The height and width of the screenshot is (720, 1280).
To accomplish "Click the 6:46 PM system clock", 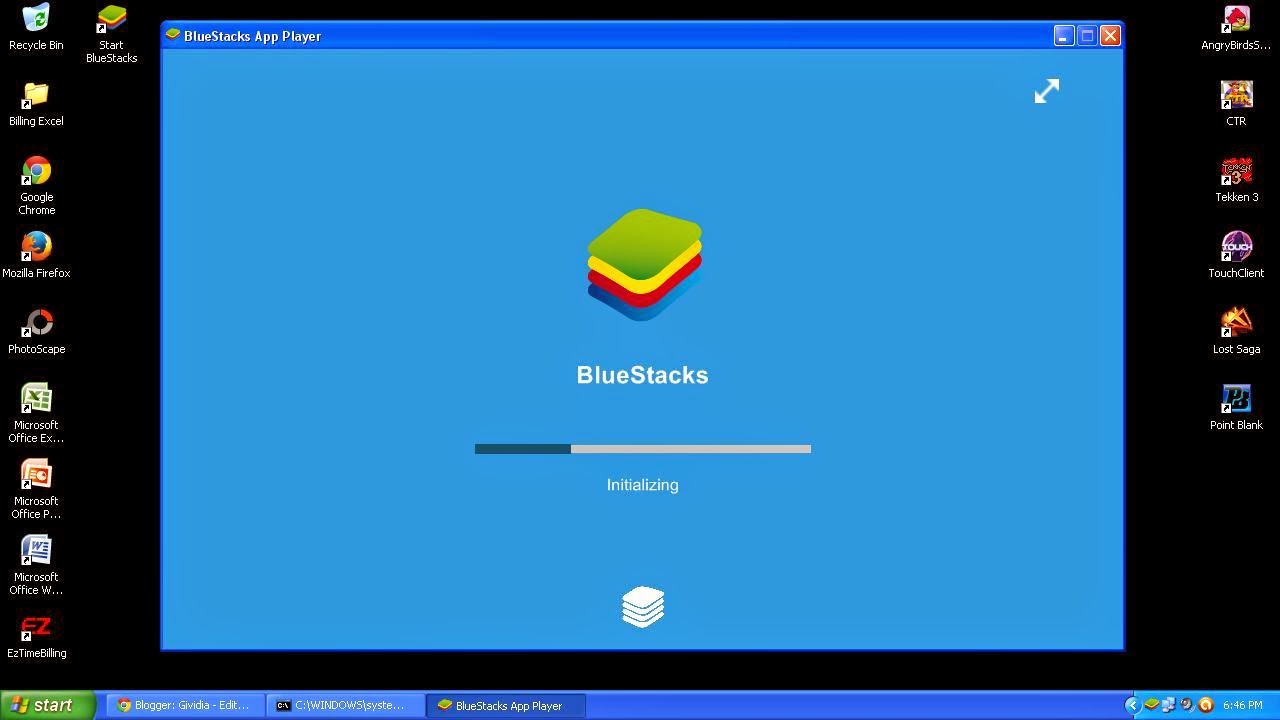I will 1242,705.
